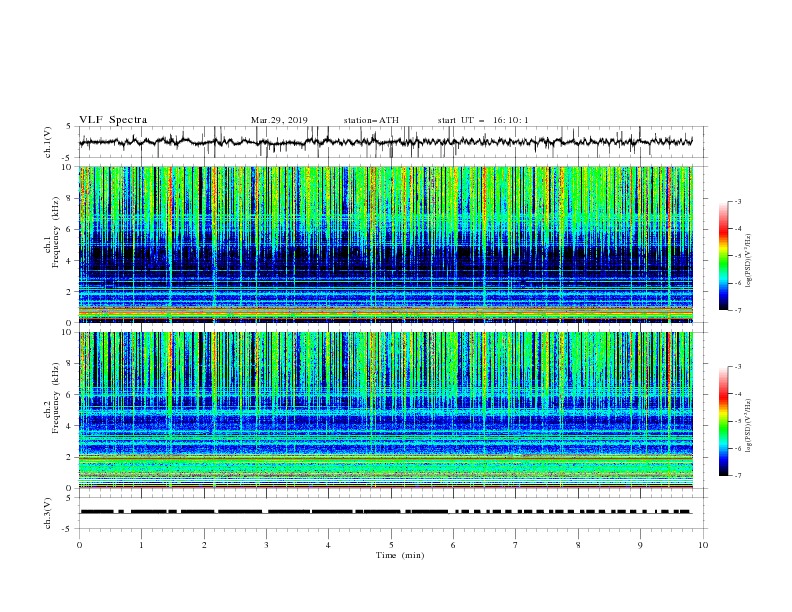Screen dimensions: 792x612
Task: Click the time axis tick label '5'
Action: 391,545
